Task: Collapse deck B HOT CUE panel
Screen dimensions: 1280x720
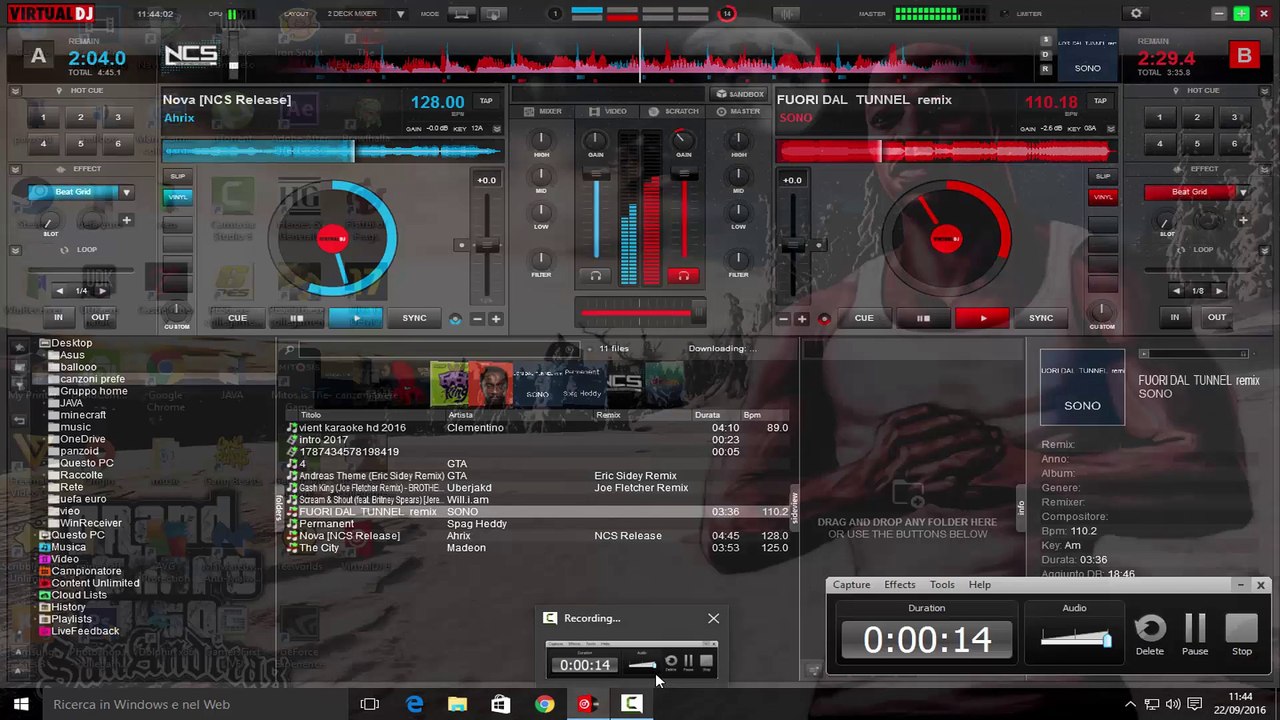Action: (x=1265, y=91)
